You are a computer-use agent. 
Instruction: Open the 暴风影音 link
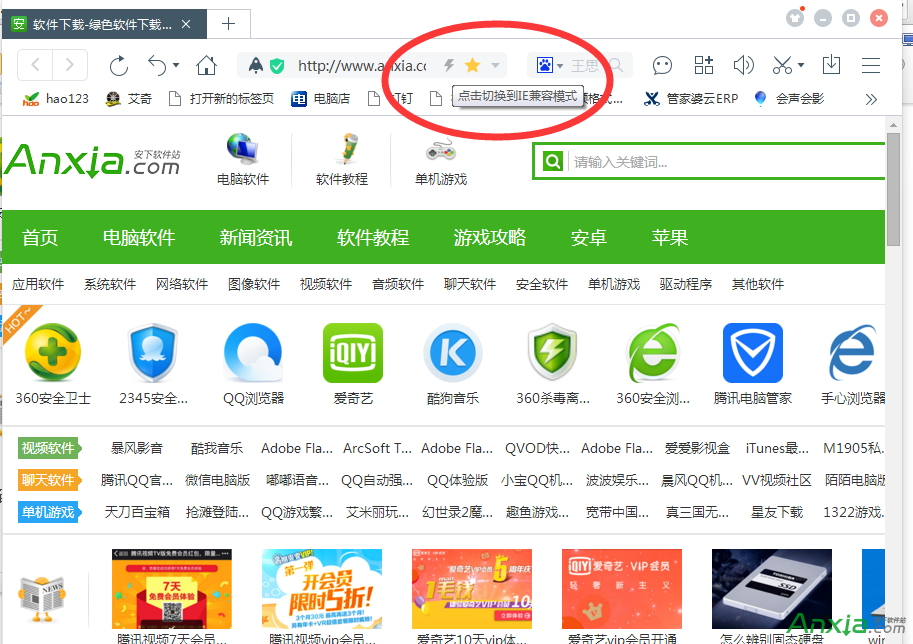(137, 448)
